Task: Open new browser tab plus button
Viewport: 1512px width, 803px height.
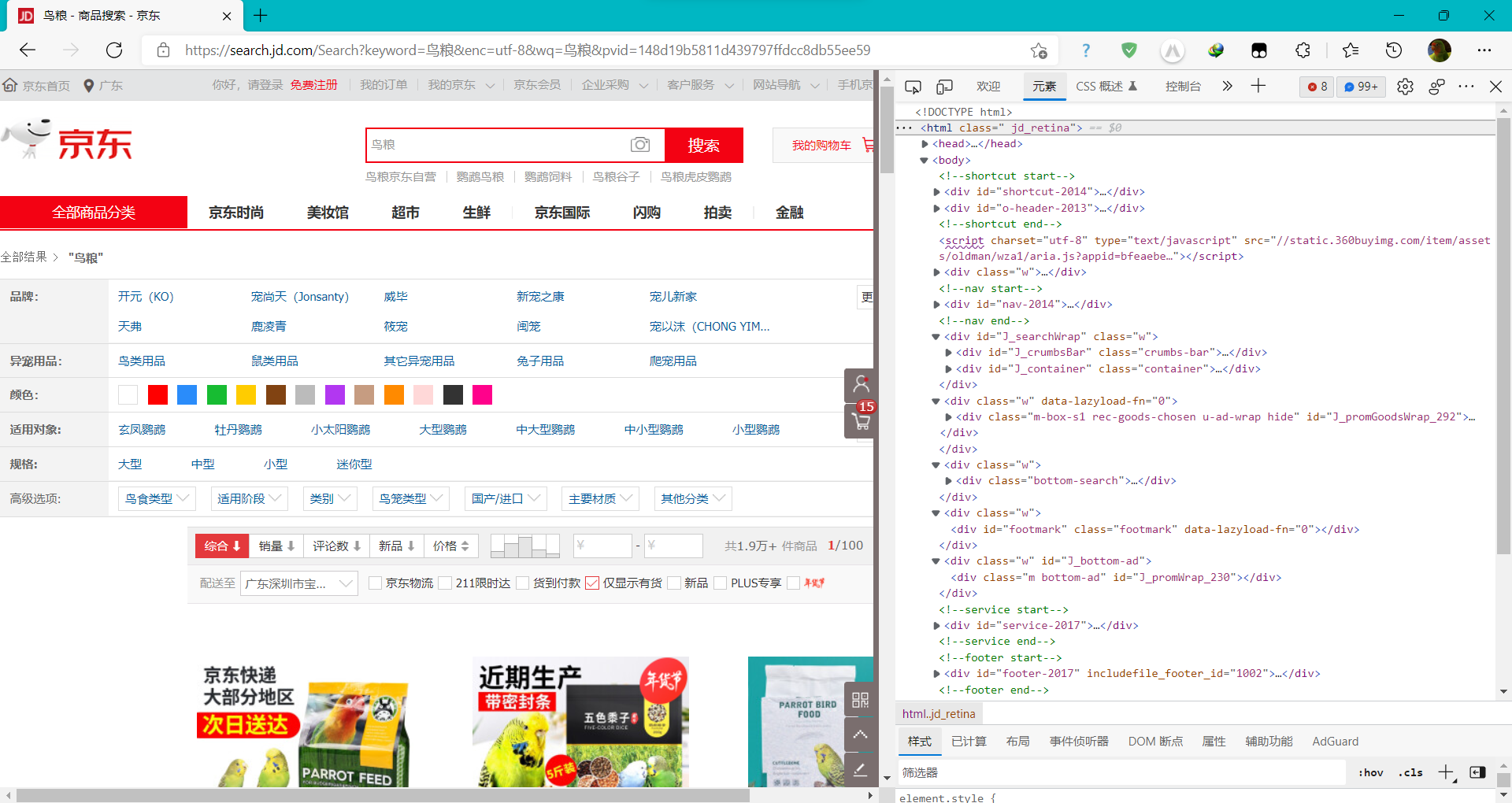Action: pyautogui.click(x=261, y=15)
